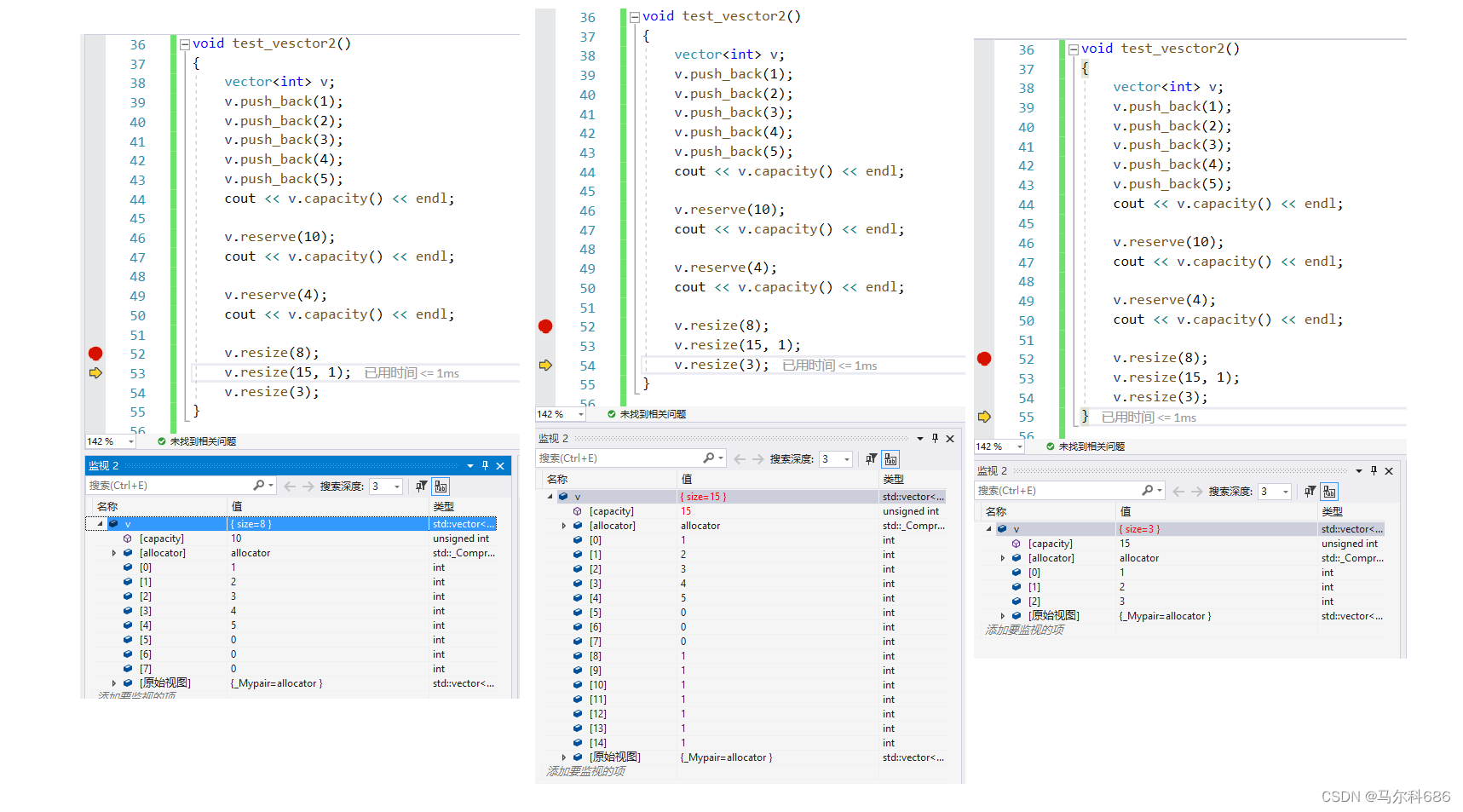Click execution arrow at line 53 in left editor

(95, 373)
